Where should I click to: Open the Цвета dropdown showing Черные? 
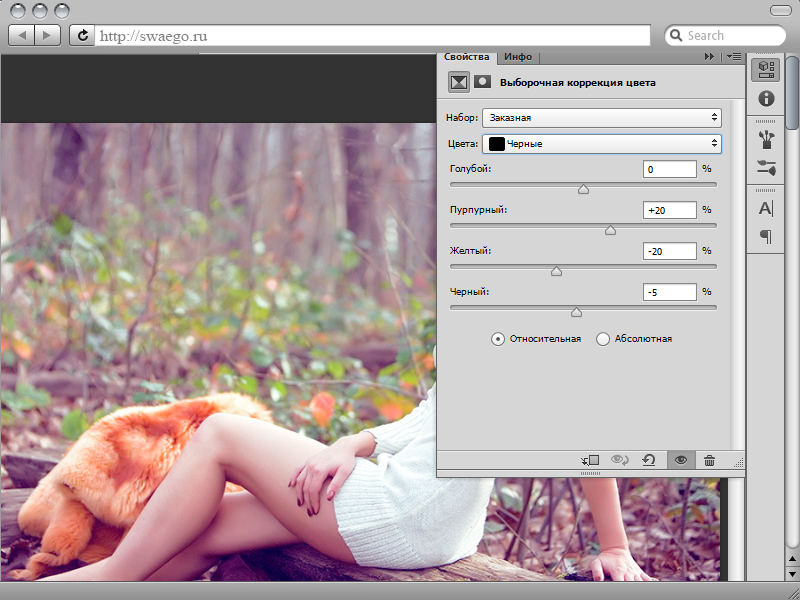(602, 144)
